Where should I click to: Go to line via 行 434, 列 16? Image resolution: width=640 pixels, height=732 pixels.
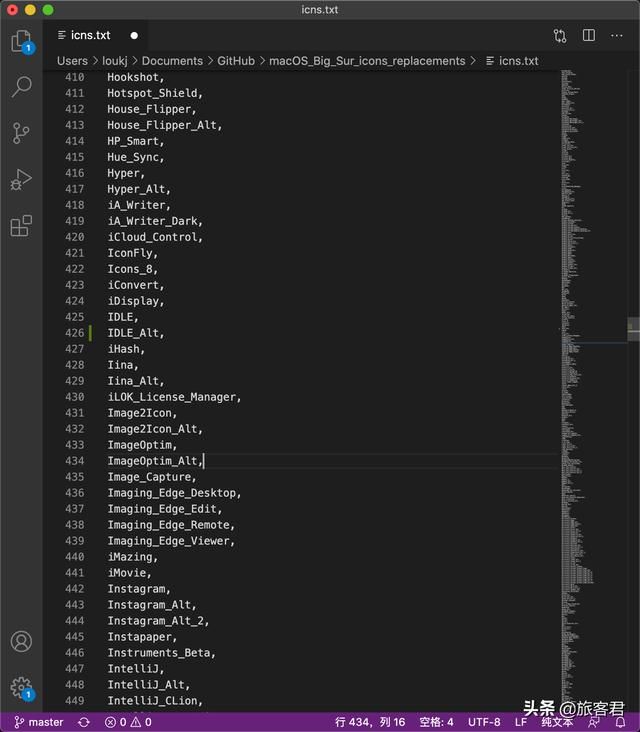(370, 722)
